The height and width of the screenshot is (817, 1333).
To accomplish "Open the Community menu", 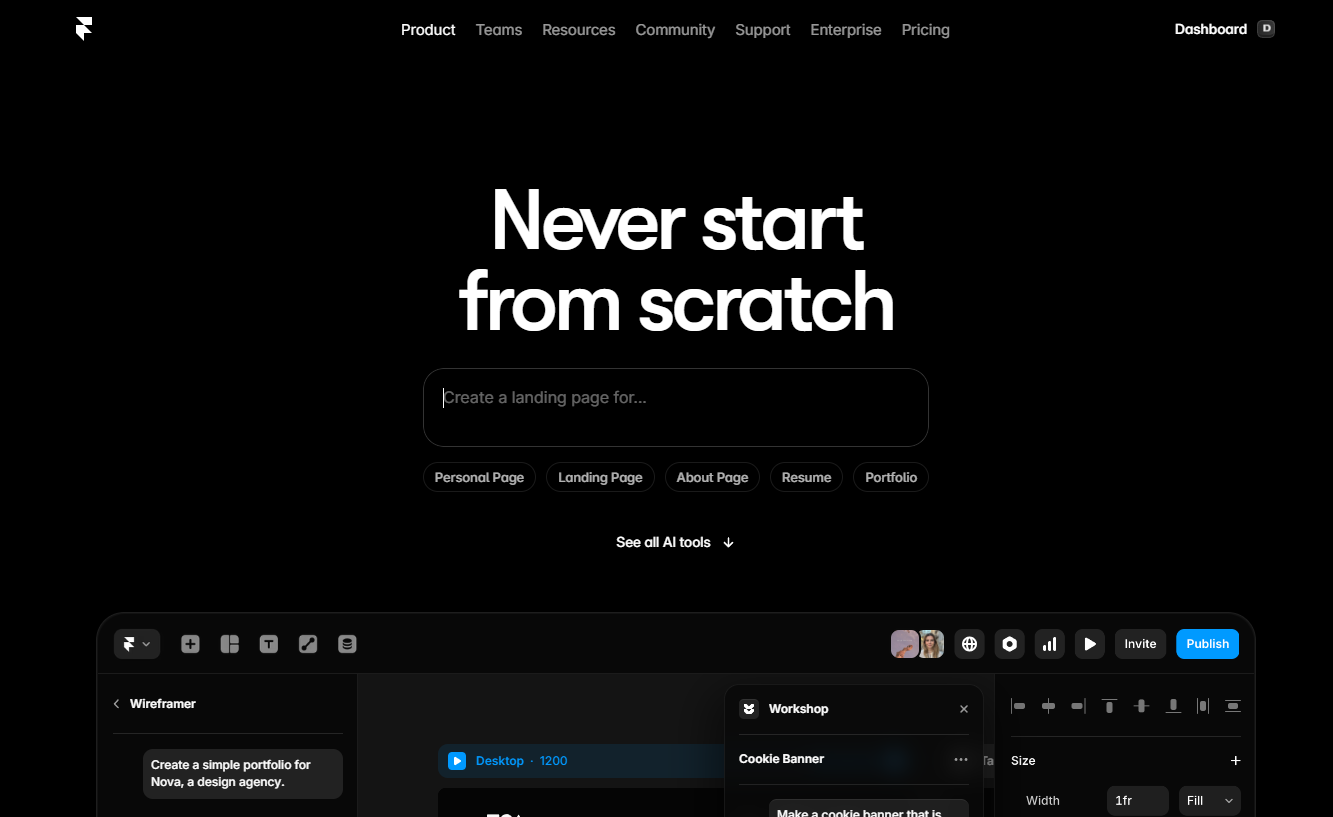I will (675, 30).
